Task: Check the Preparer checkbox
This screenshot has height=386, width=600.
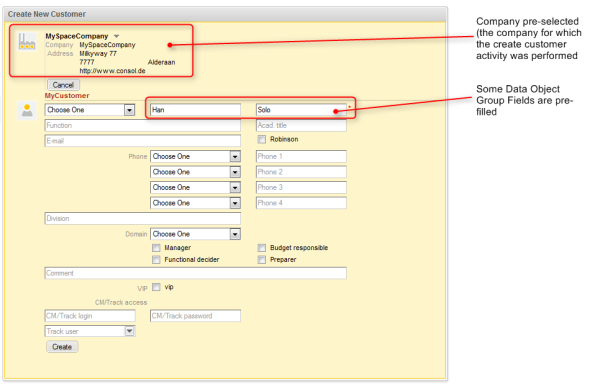Action: point(262,260)
